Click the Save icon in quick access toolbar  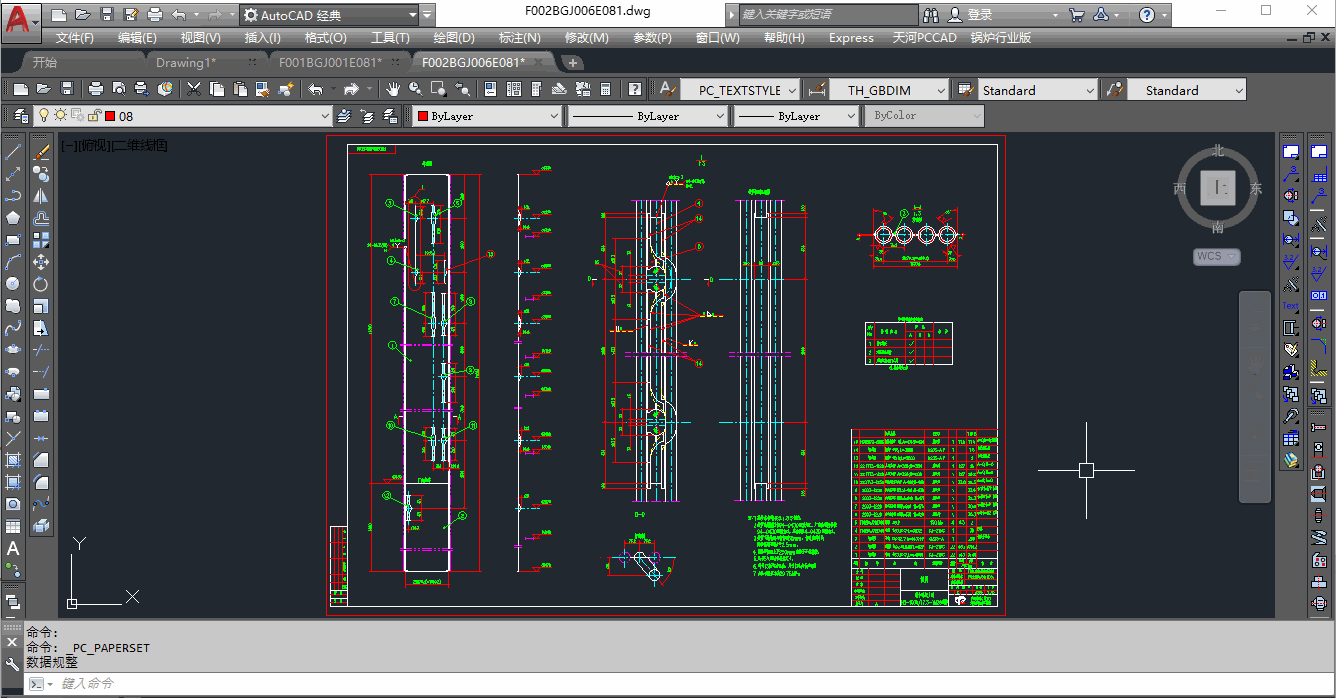106,15
